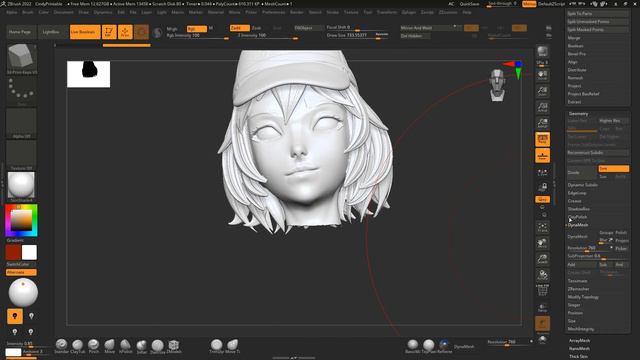Expand the Dynamic Subdiv section
Viewport: 640px width, 360px height.
click(582, 185)
